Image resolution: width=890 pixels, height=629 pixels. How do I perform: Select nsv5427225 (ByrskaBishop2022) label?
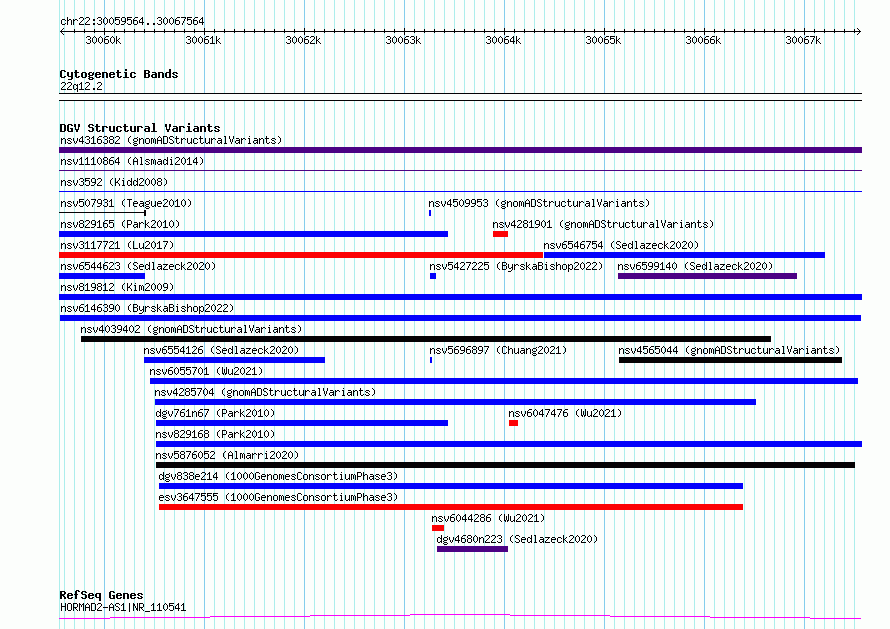[x=516, y=266]
